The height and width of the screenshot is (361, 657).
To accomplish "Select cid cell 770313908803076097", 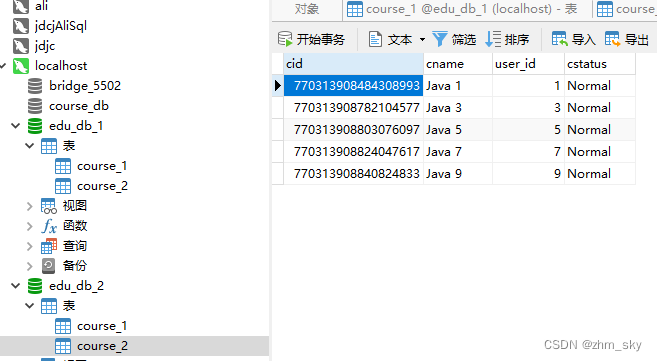I will click(x=353, y=130).
